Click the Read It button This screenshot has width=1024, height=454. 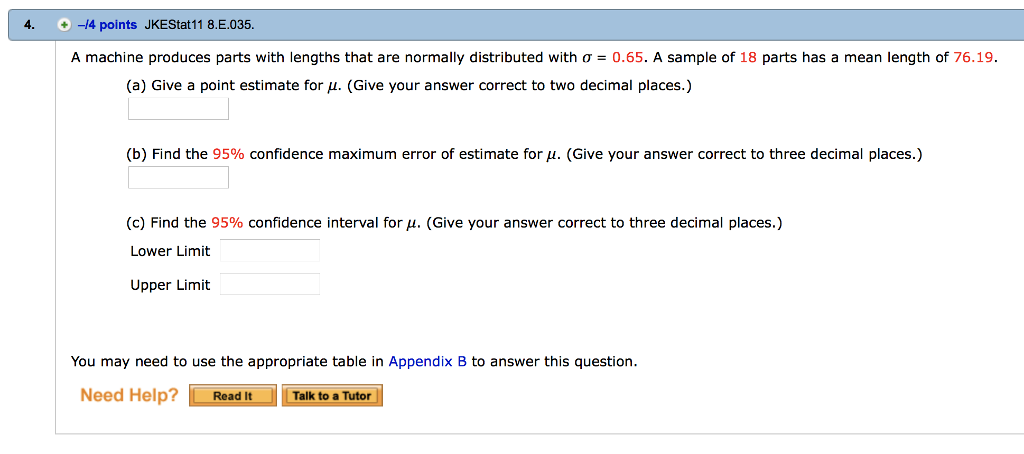pos(232,396)
